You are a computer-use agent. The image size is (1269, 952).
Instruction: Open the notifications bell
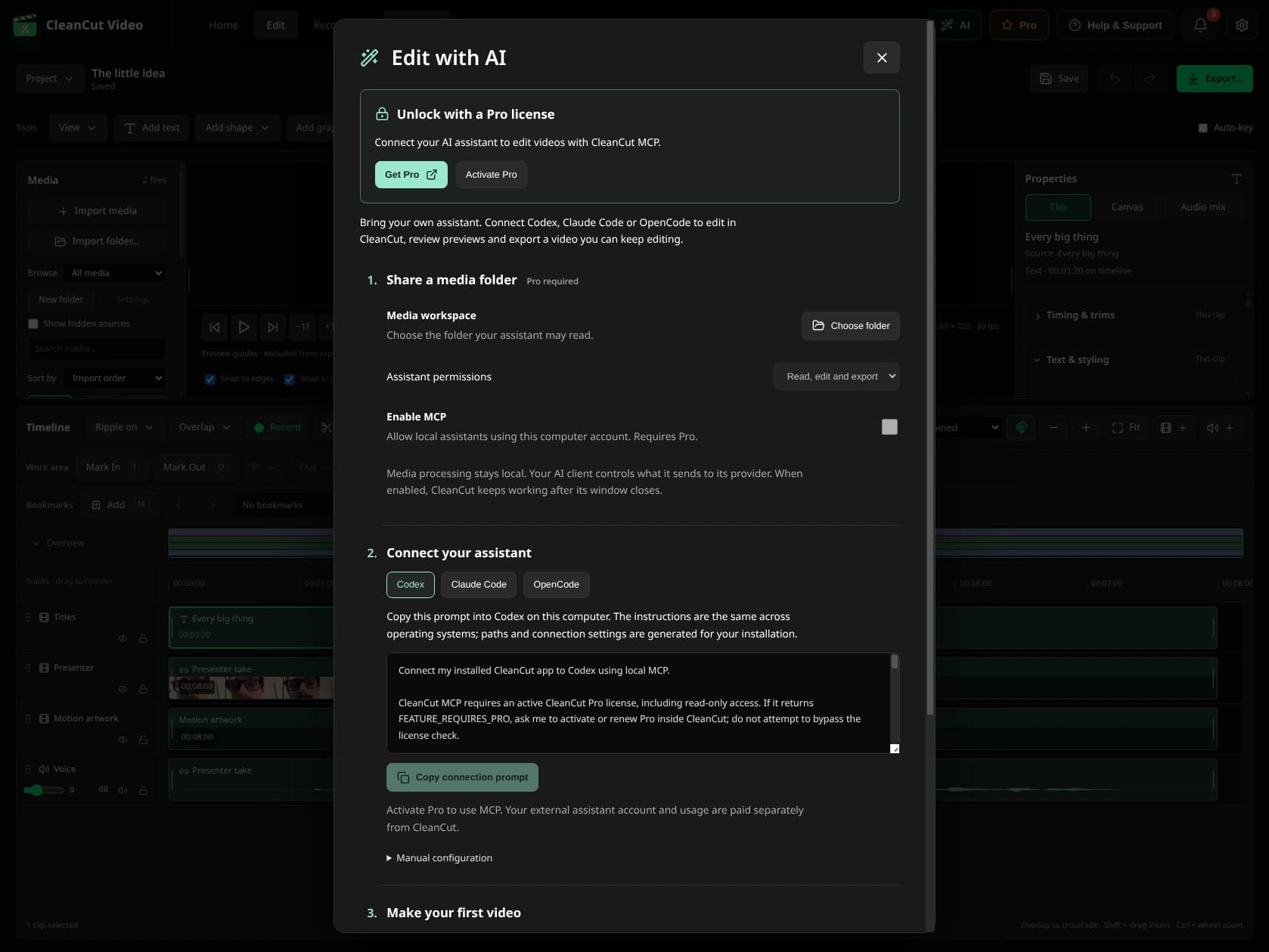coord(1200,25)
